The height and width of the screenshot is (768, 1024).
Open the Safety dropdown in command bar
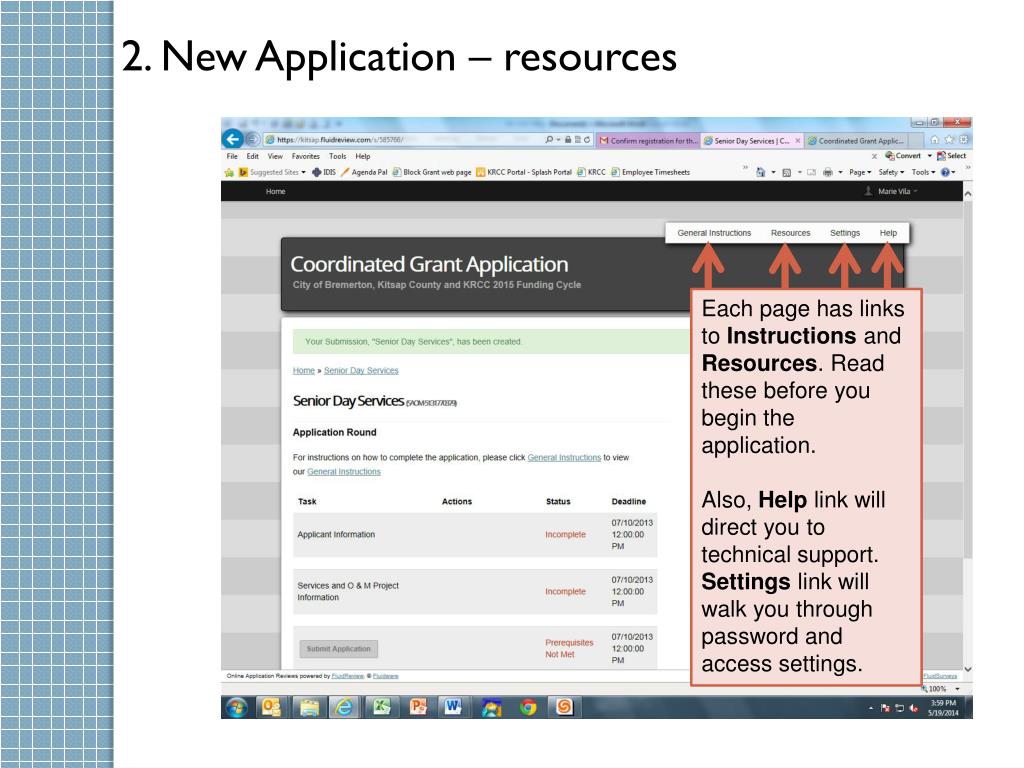pyautogui.click(x=891, y=172)
